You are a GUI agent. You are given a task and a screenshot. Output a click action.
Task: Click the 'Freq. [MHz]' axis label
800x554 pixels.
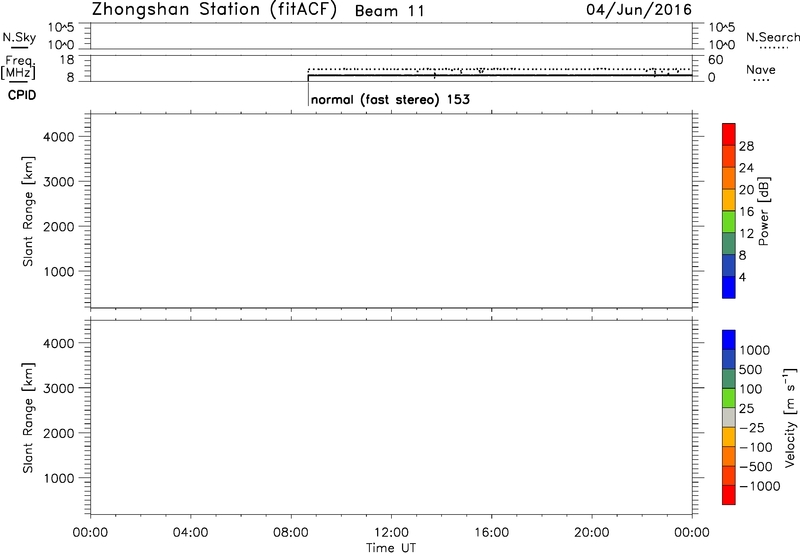[x=18, y=67]
